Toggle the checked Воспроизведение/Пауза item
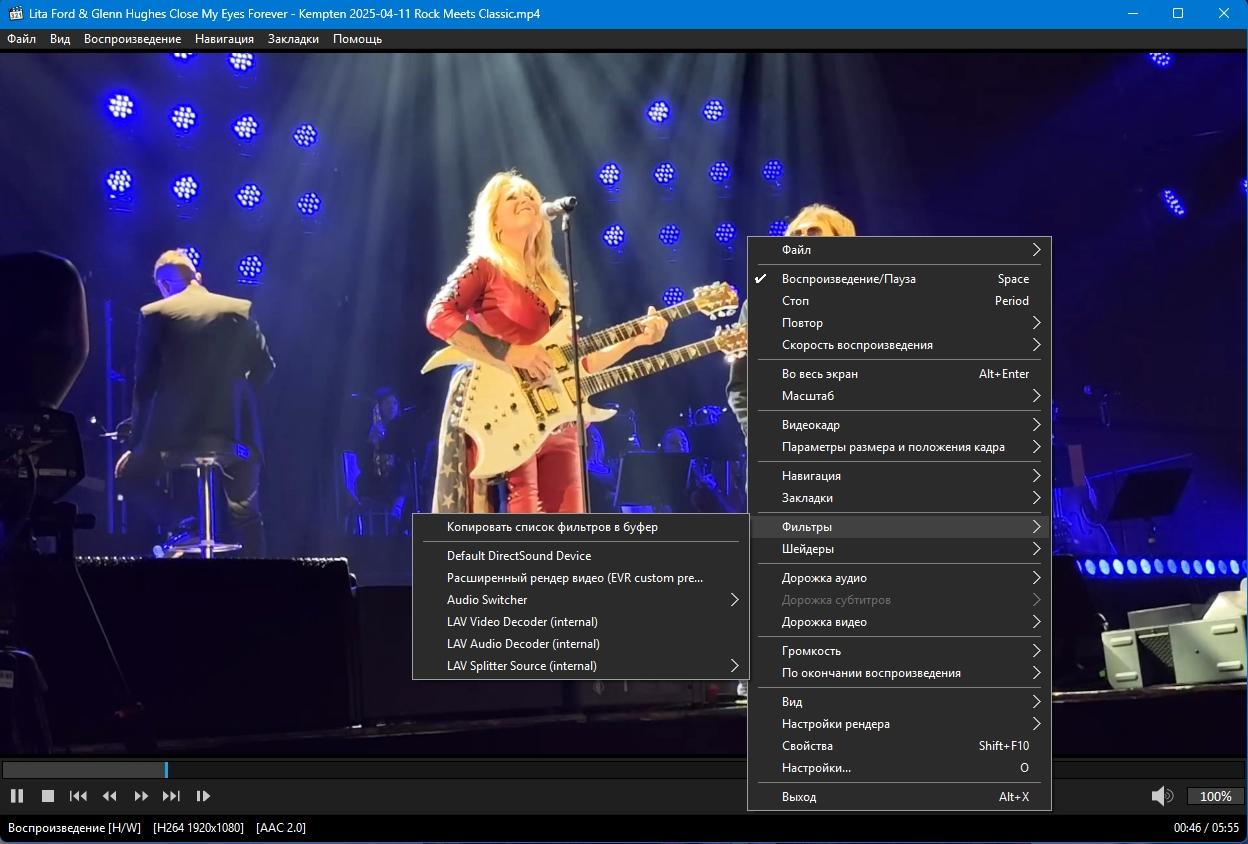 pyautogui.click(x=848, y=279)
